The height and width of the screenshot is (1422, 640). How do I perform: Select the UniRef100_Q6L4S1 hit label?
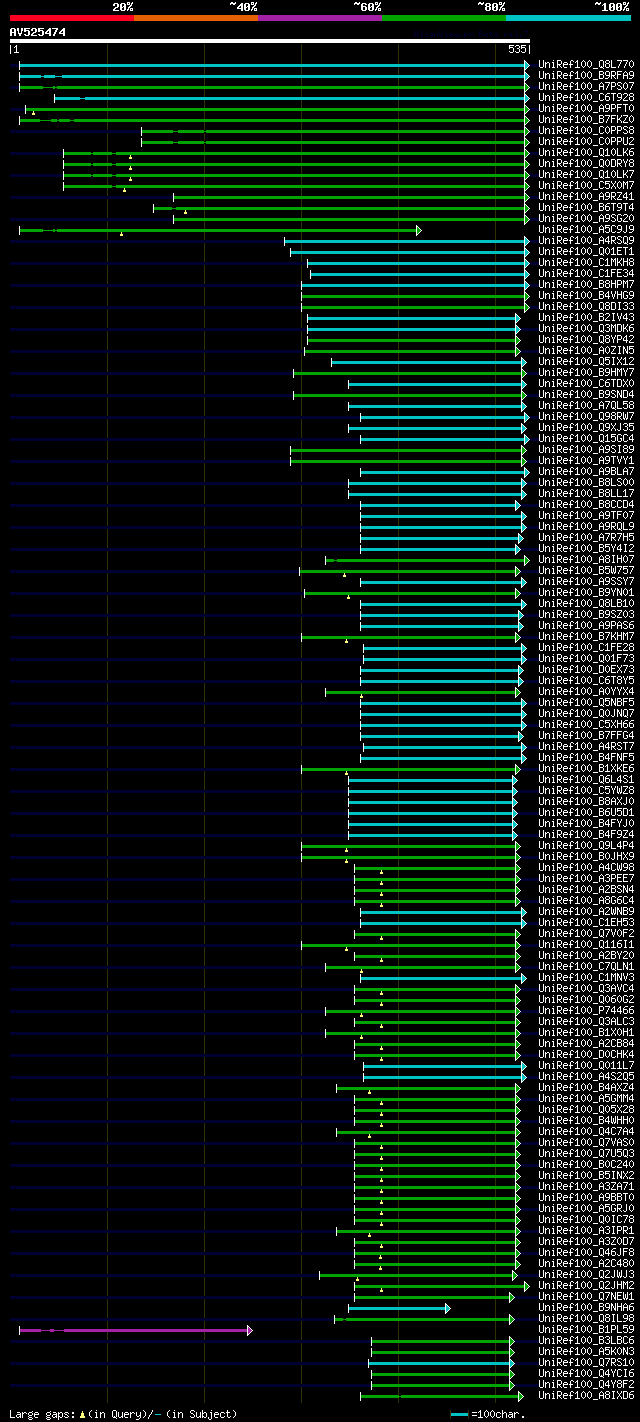586,780
